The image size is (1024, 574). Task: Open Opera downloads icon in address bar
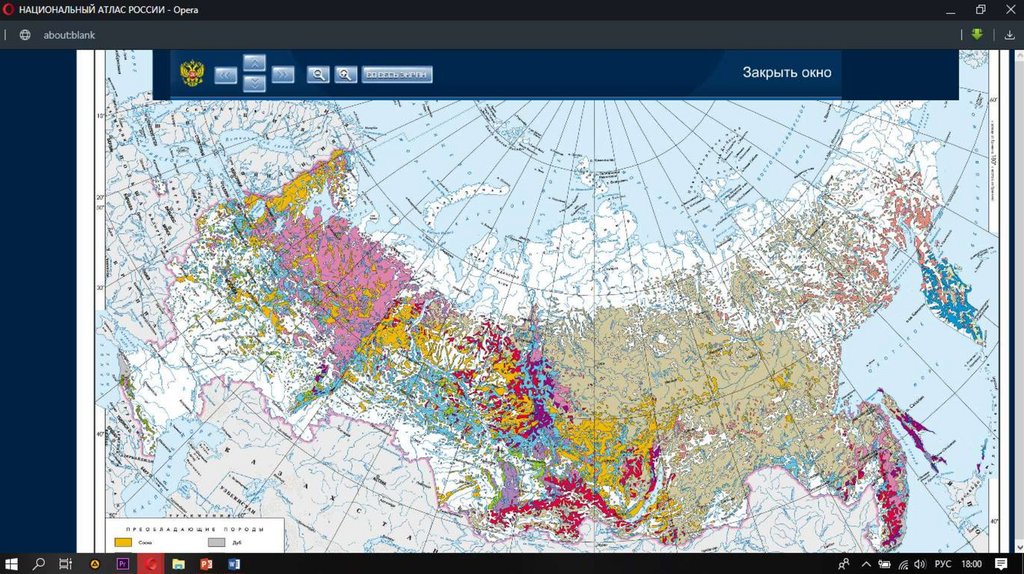(x=1010, y=34)
